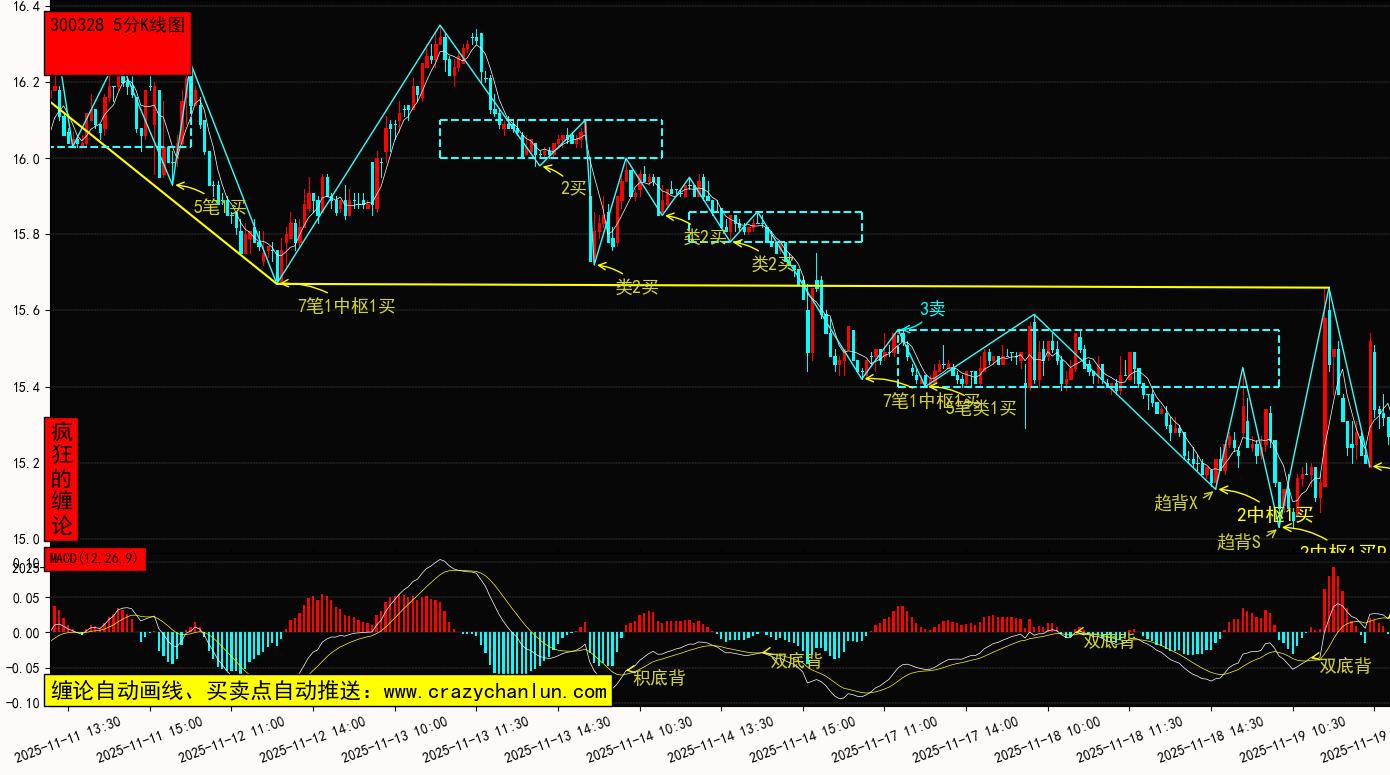1390x775 pixels.
Task: Click the 300328 5分K线图 title label
Action: click(x=118, y=27)
